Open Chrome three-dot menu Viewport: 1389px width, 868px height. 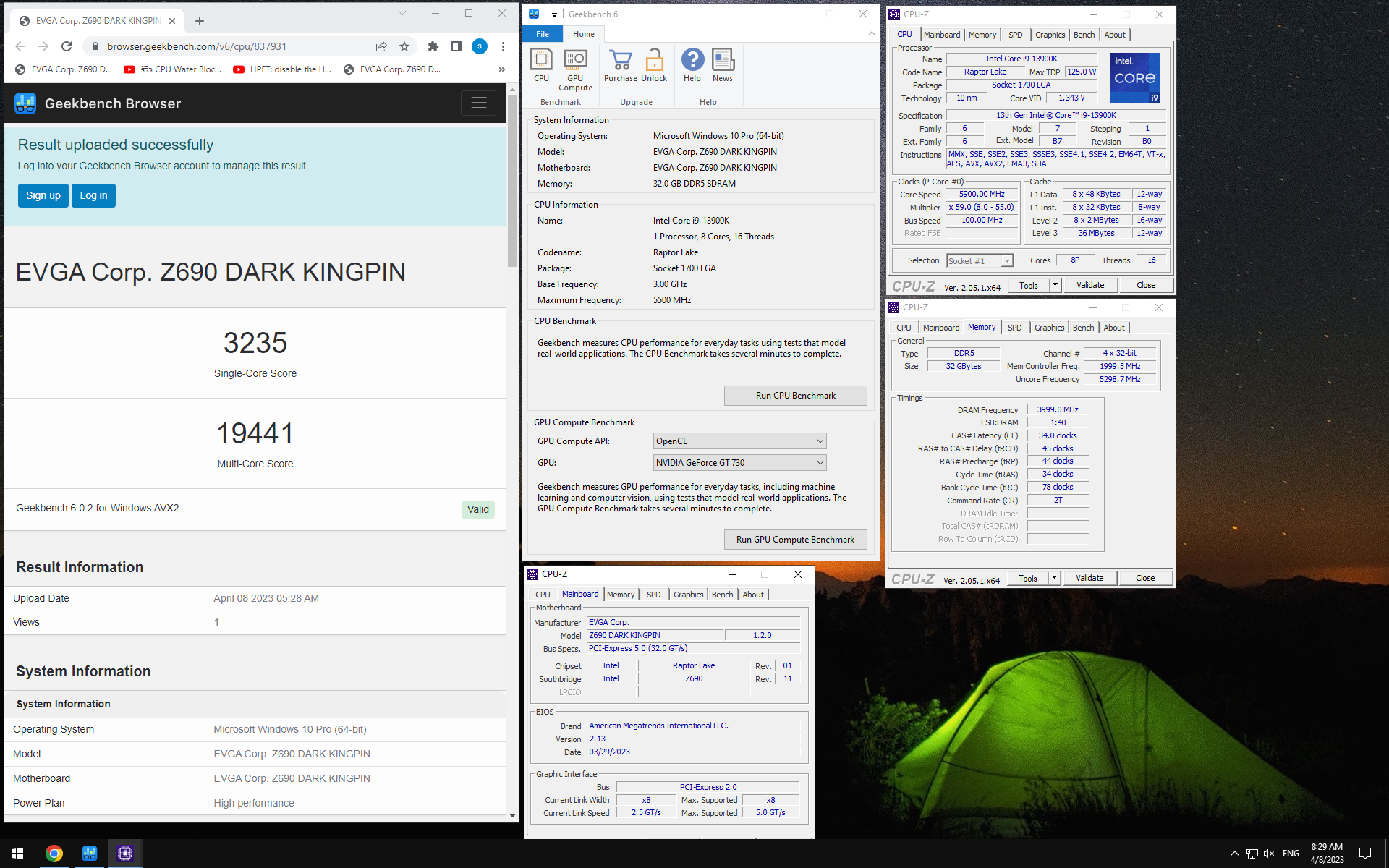click(x=503, y=46)
